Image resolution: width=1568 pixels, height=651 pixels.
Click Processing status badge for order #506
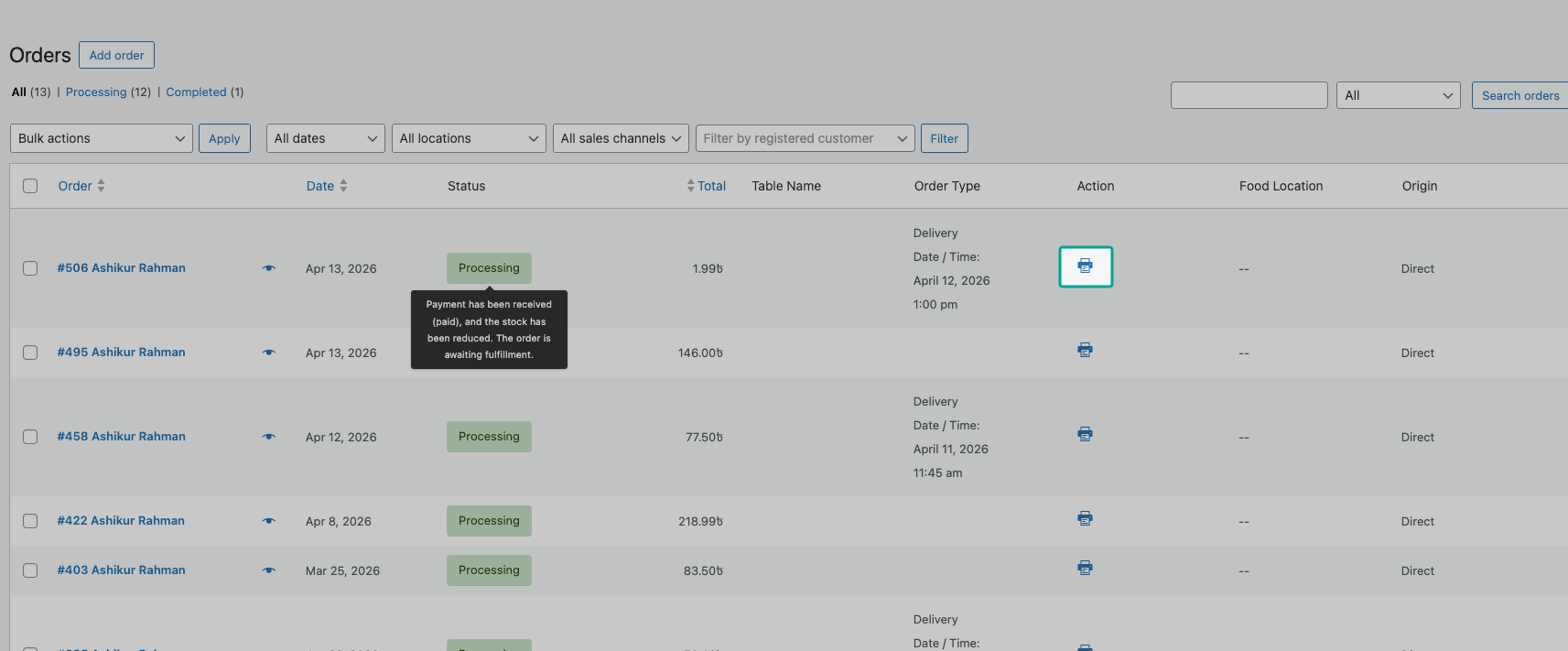489,268
